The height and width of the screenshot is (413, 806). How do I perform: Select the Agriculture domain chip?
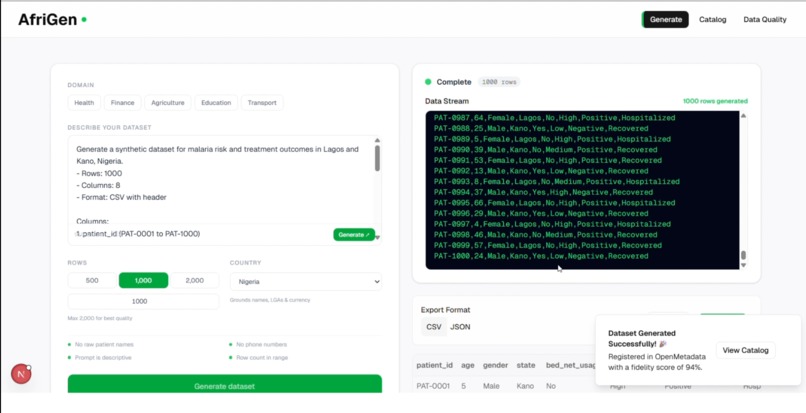(x=168, y=102)
